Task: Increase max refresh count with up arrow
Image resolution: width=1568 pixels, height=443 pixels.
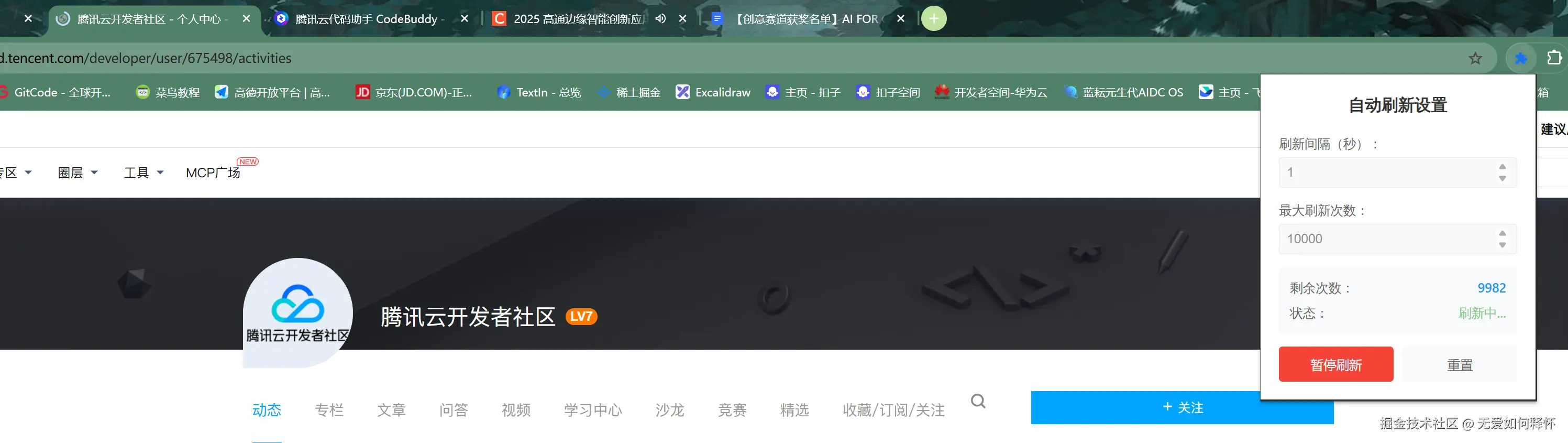Action: [1502, 233]
